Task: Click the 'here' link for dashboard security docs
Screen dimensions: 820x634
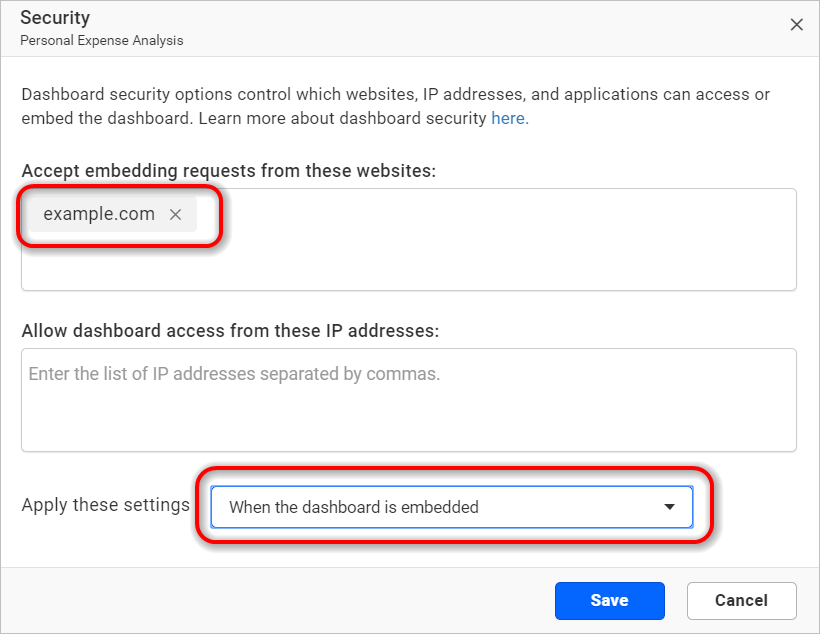Action: [508, 118]
